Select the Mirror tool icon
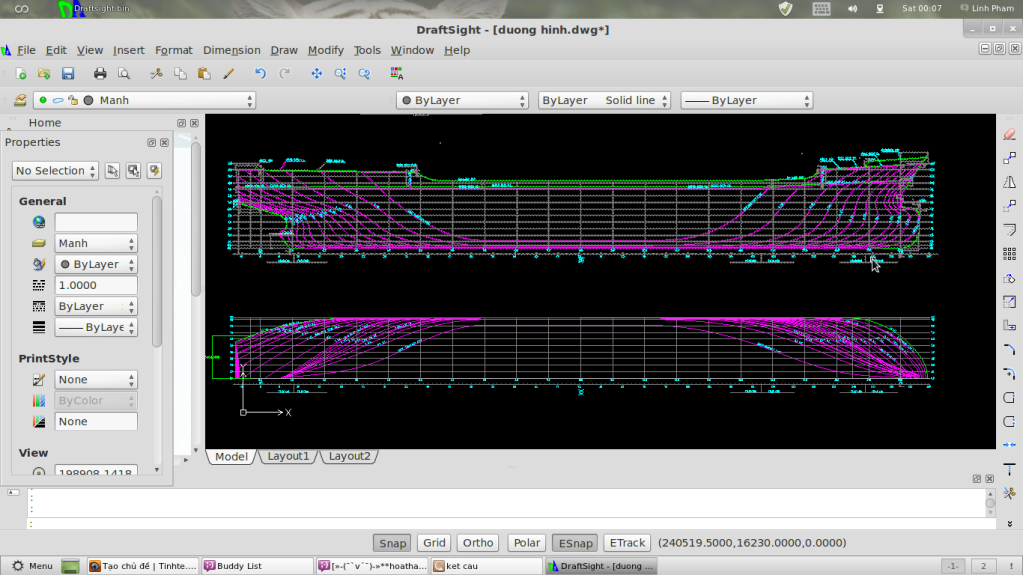1023x575 pixels. click(x=1009, y=182)
